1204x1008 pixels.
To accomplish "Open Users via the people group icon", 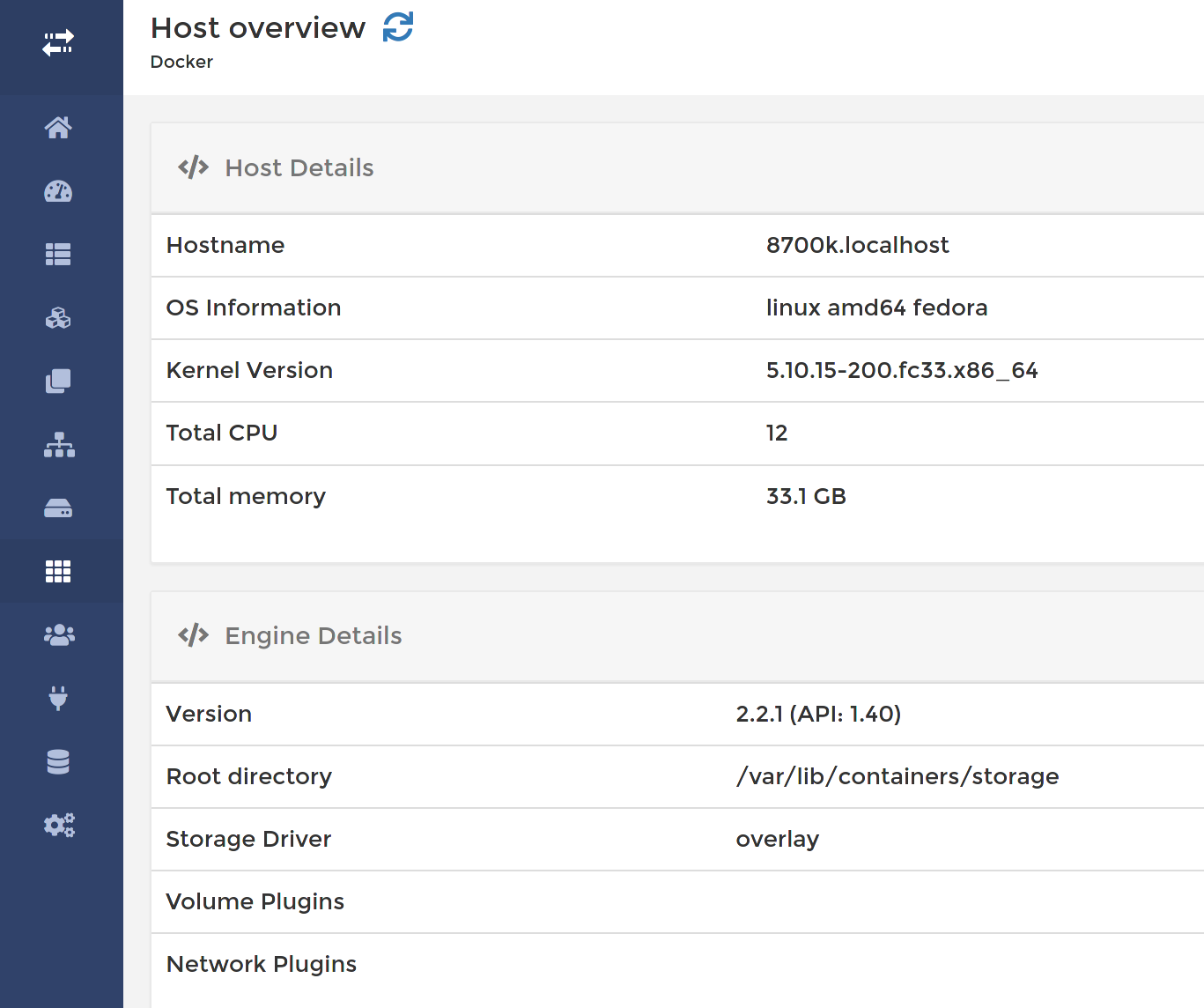I will [x=59, y=635].
